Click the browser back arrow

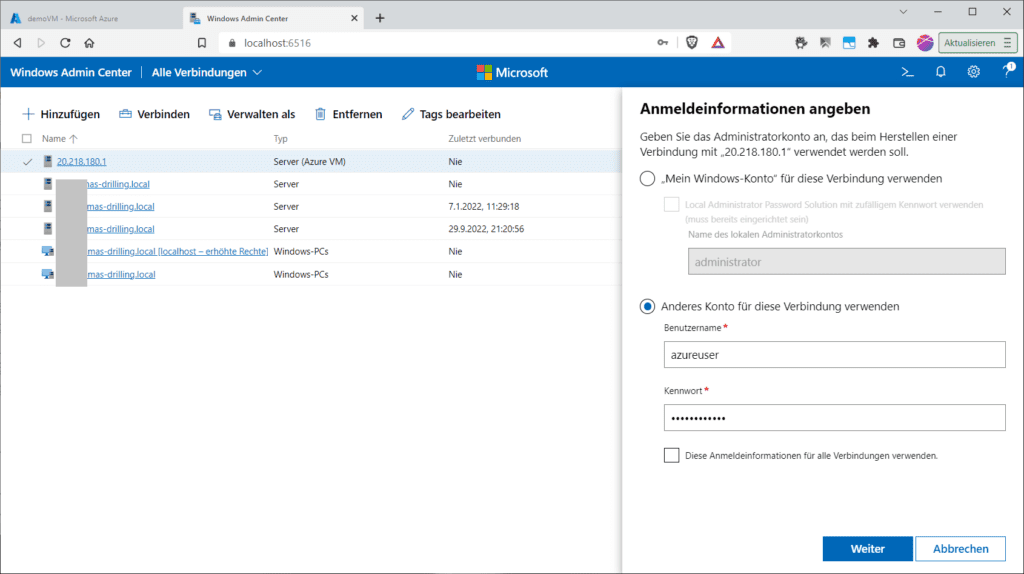(x=18, y=43)
